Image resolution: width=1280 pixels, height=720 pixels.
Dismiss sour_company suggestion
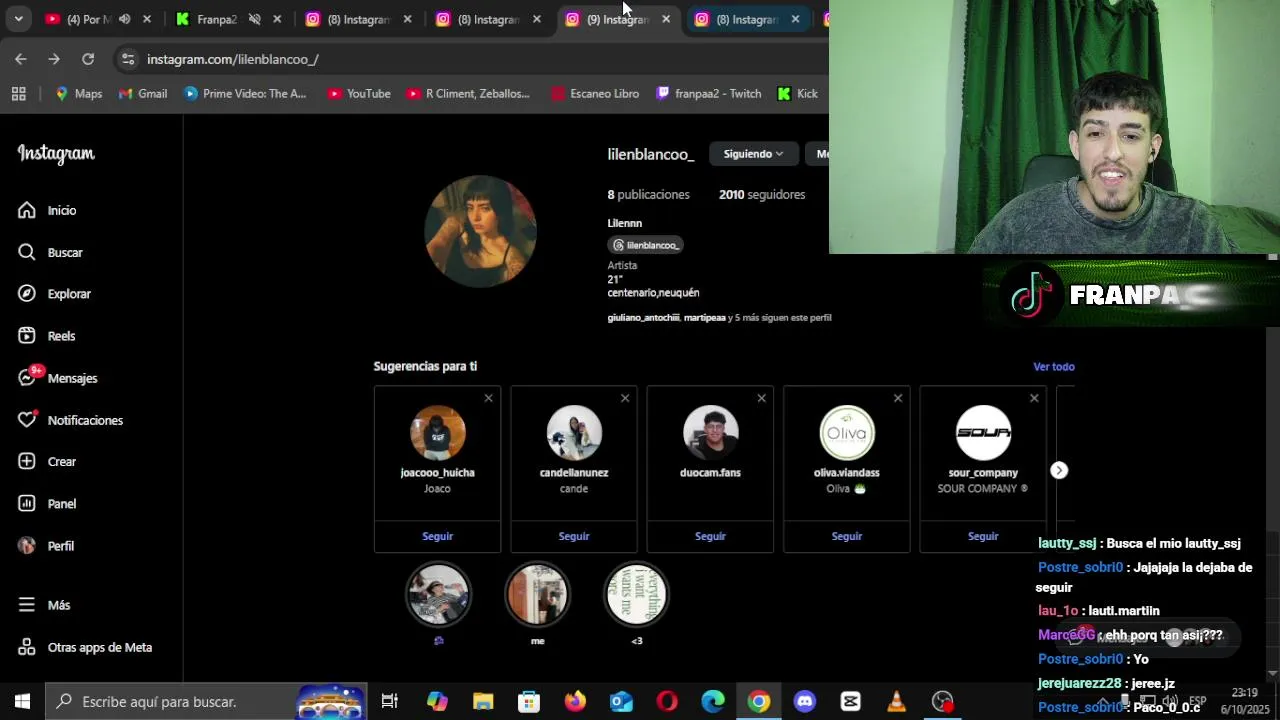click(1034, 398)
